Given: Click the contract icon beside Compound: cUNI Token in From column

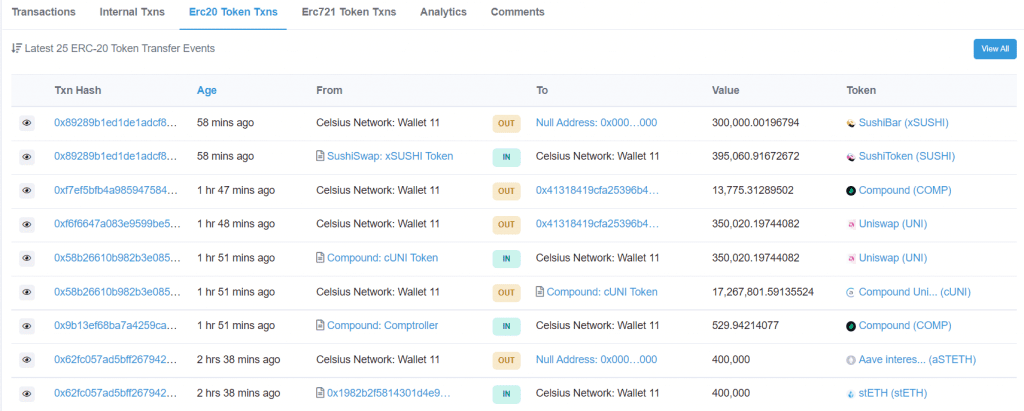Looking at the screenshot, I should 320,257.
